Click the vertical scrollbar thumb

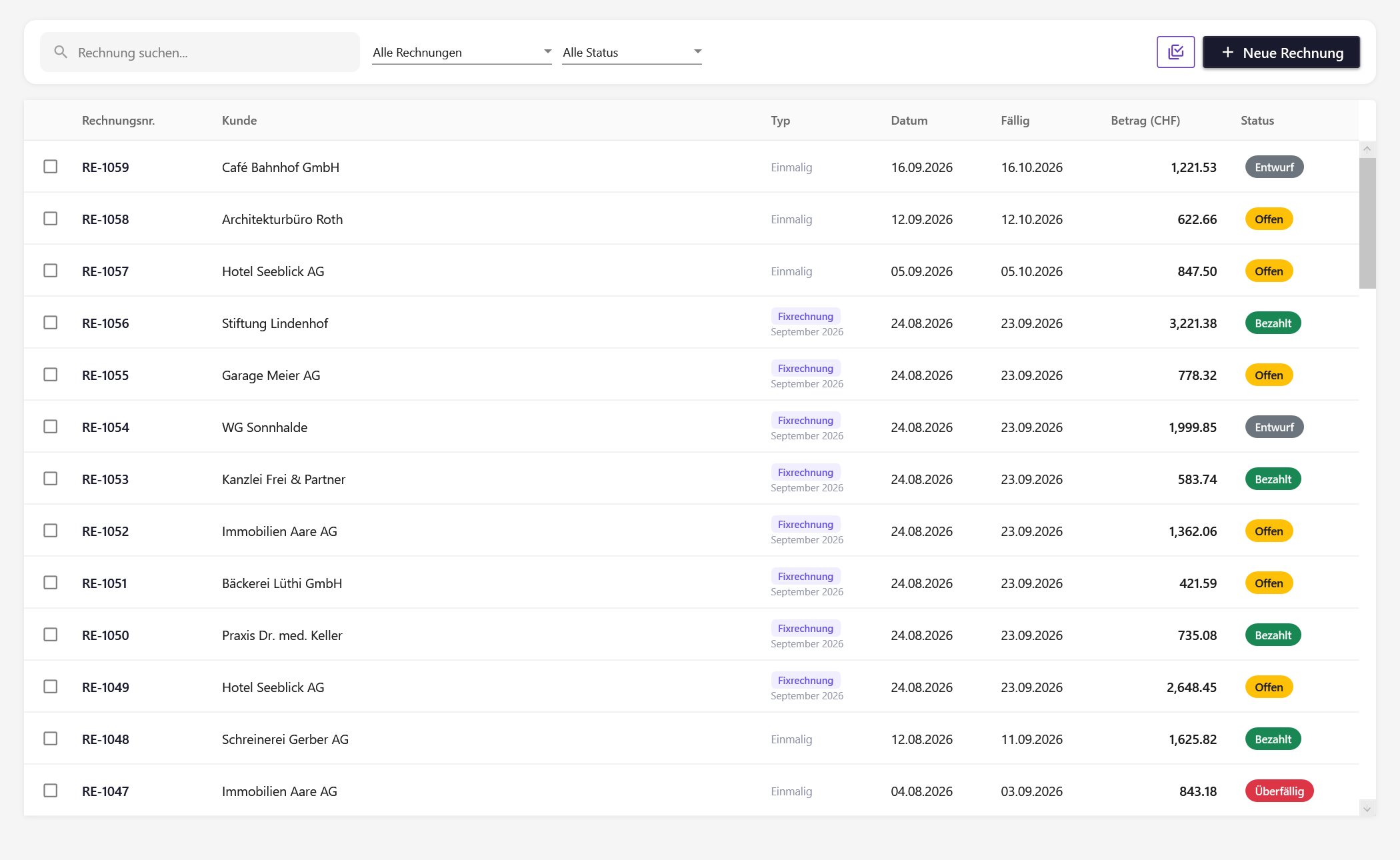pyautogui.click(x=1367, y=223)
